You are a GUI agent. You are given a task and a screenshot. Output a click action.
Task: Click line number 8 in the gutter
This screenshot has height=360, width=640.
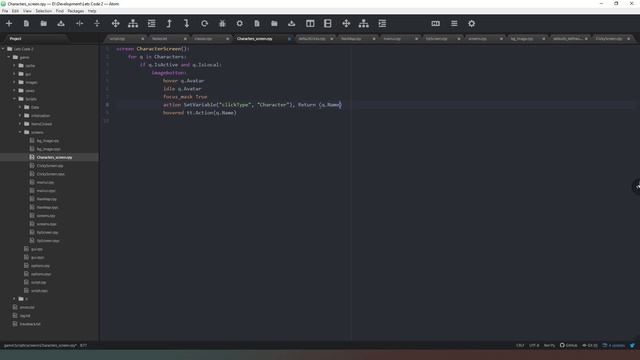(x=107, y=105)
